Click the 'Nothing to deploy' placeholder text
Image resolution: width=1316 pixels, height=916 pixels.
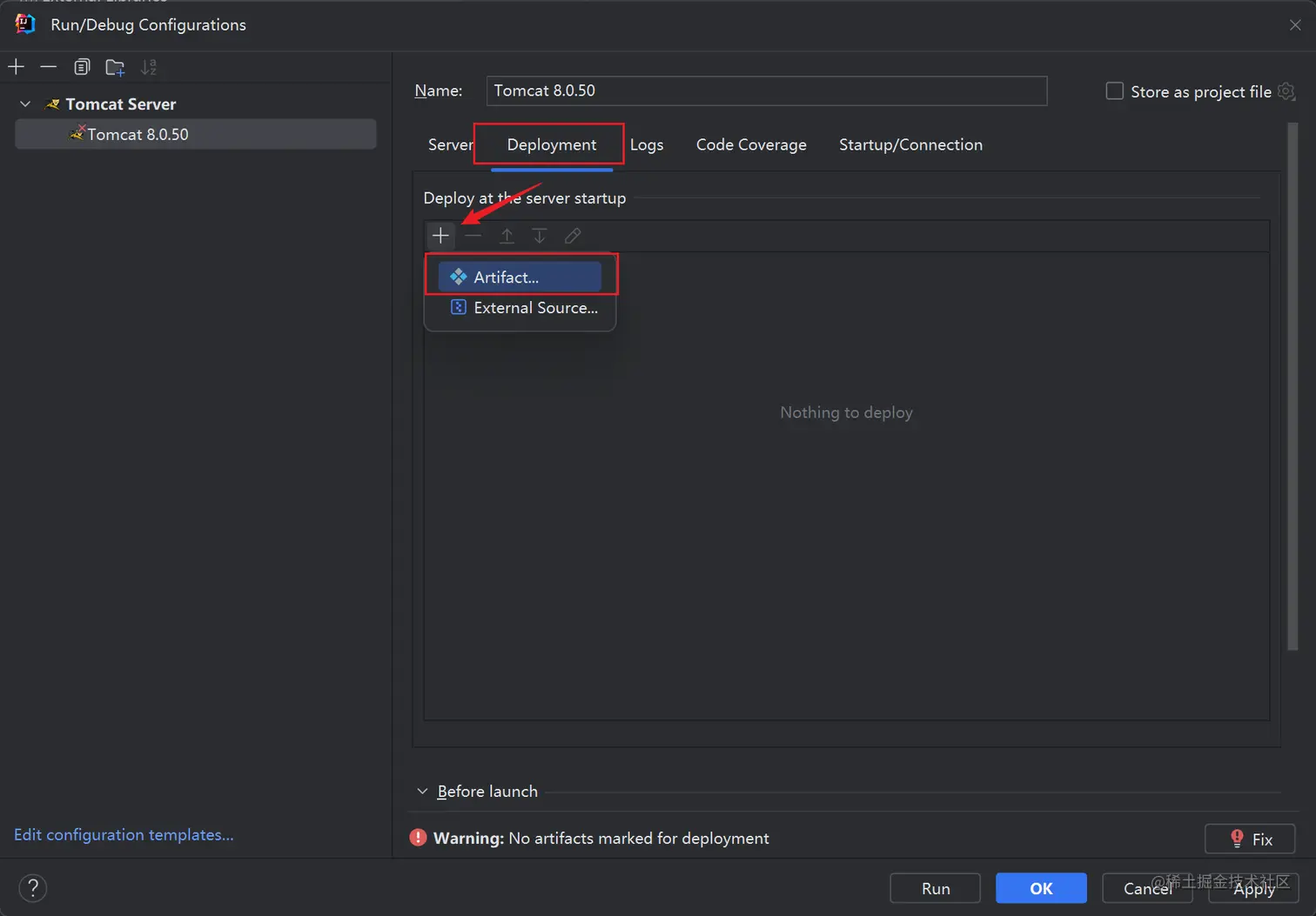tap(846, 412)
